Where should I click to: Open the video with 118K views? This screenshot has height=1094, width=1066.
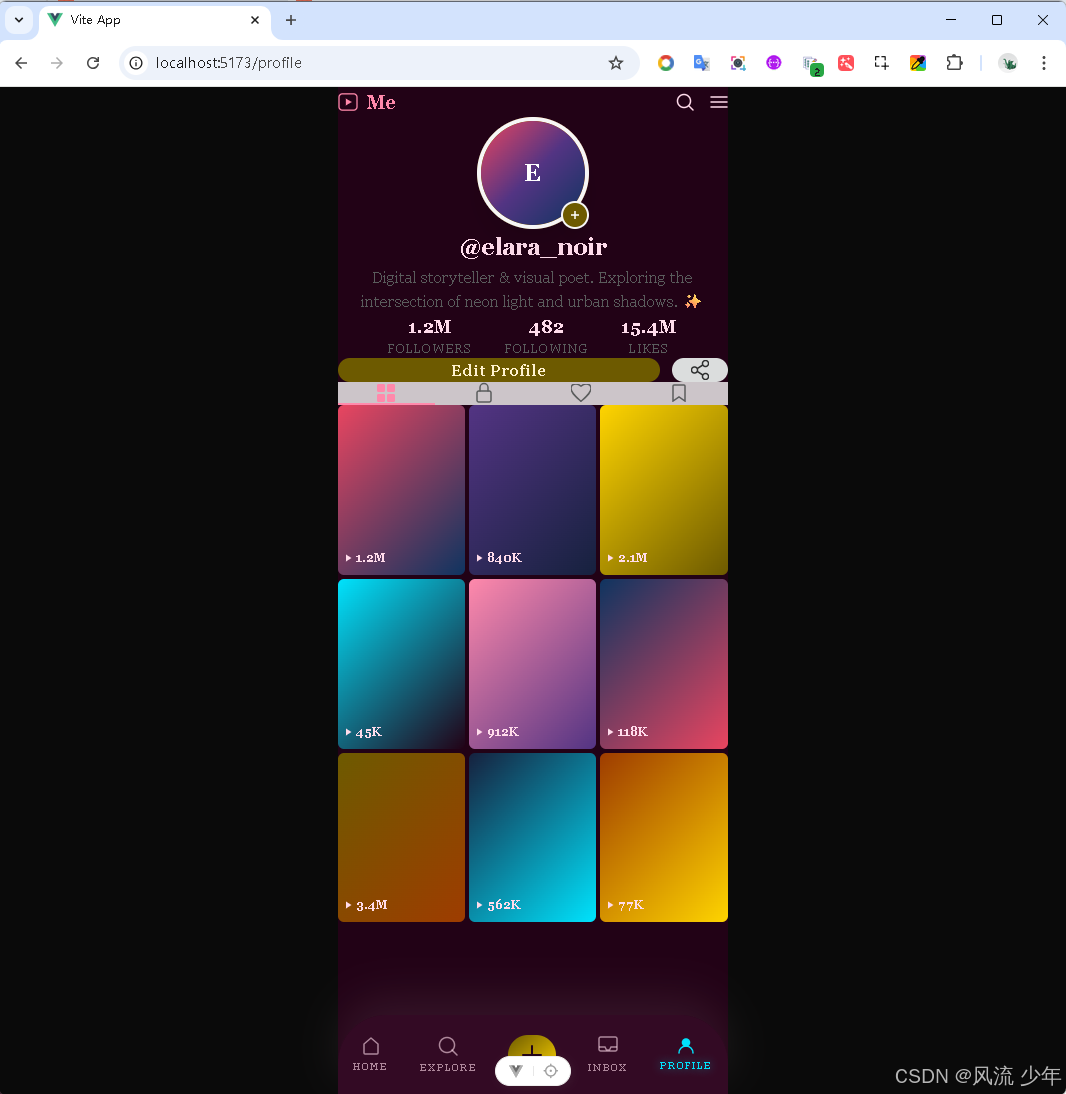pyautogui.click(x=663, y=664)
